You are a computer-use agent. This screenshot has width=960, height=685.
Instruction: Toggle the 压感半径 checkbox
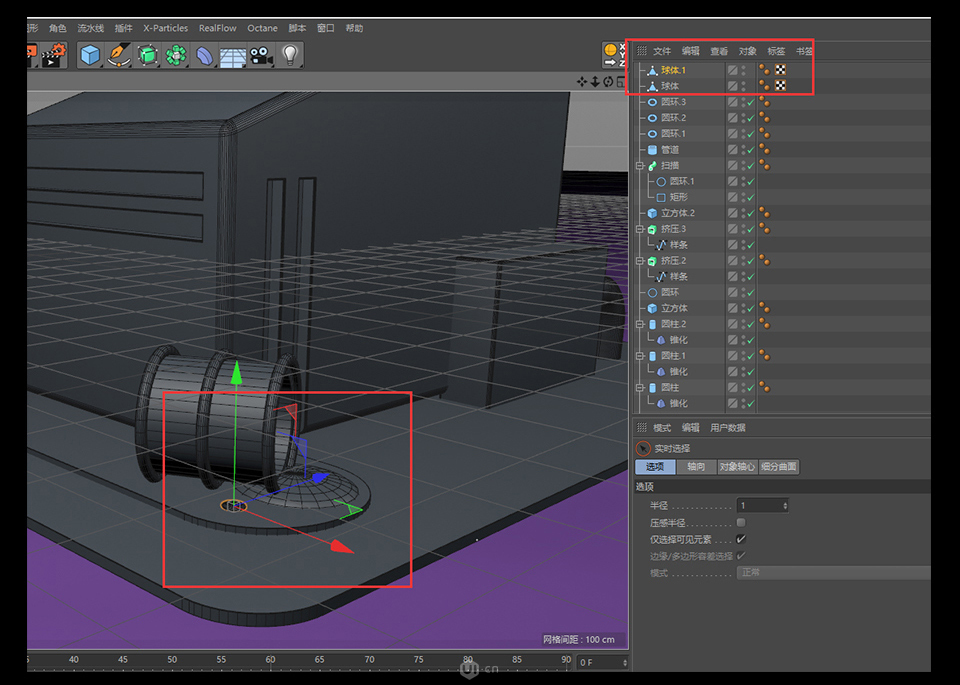click(740, 522)
